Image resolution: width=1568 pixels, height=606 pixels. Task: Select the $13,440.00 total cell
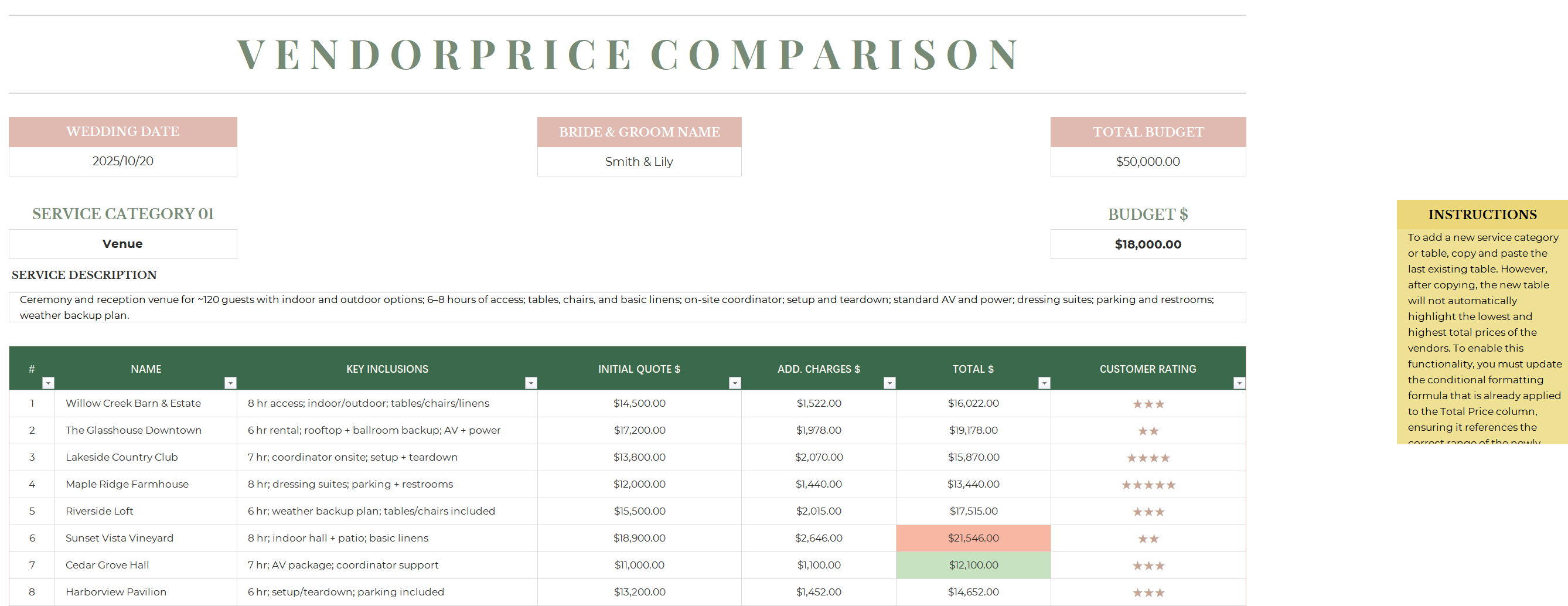(x=973, y=484)
